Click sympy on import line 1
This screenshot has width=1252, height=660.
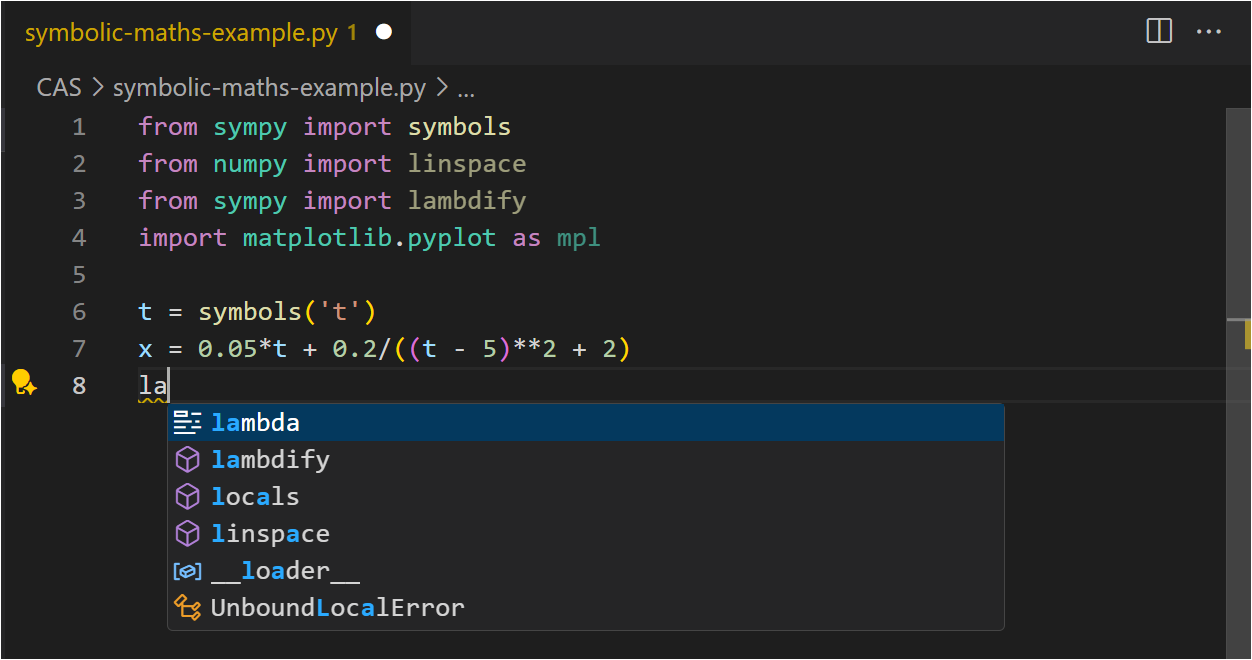(250, 128)
